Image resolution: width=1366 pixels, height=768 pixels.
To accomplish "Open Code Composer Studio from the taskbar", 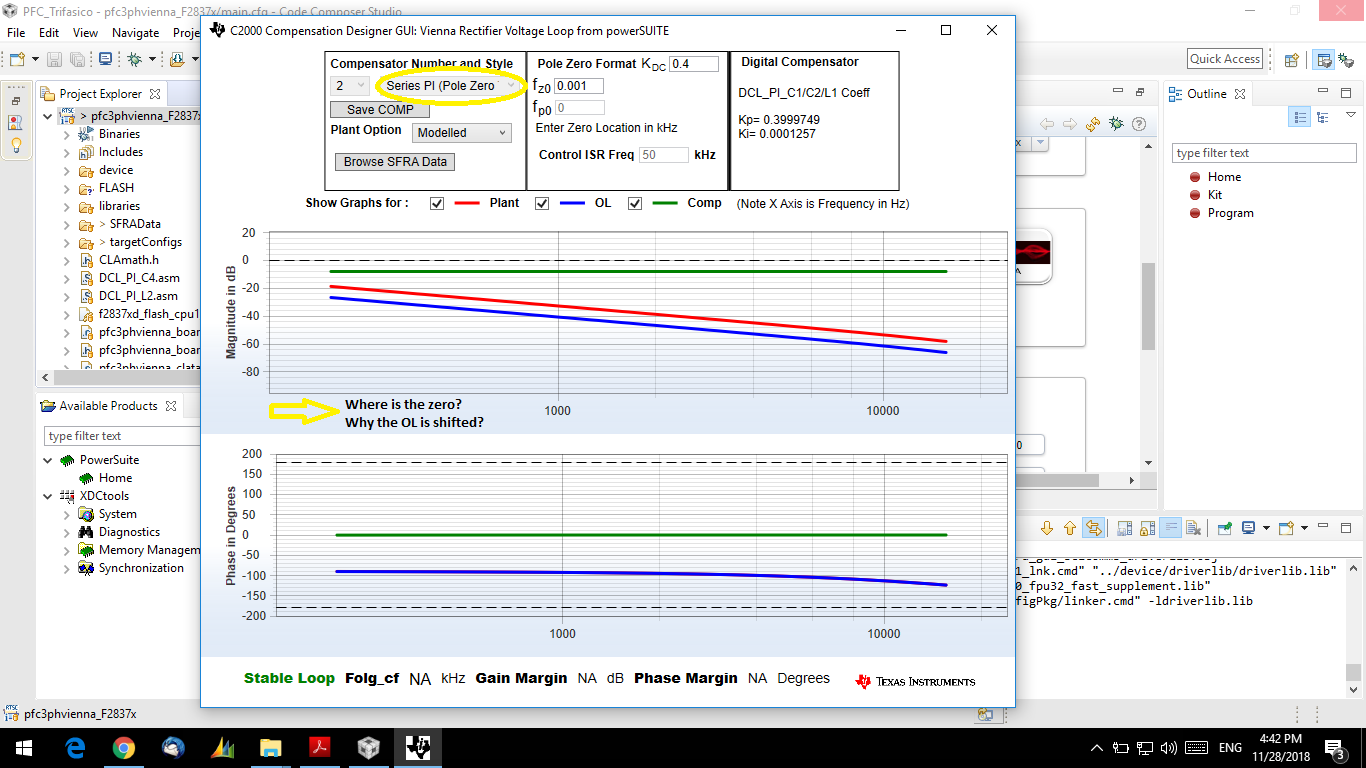I will click(417, 747).
